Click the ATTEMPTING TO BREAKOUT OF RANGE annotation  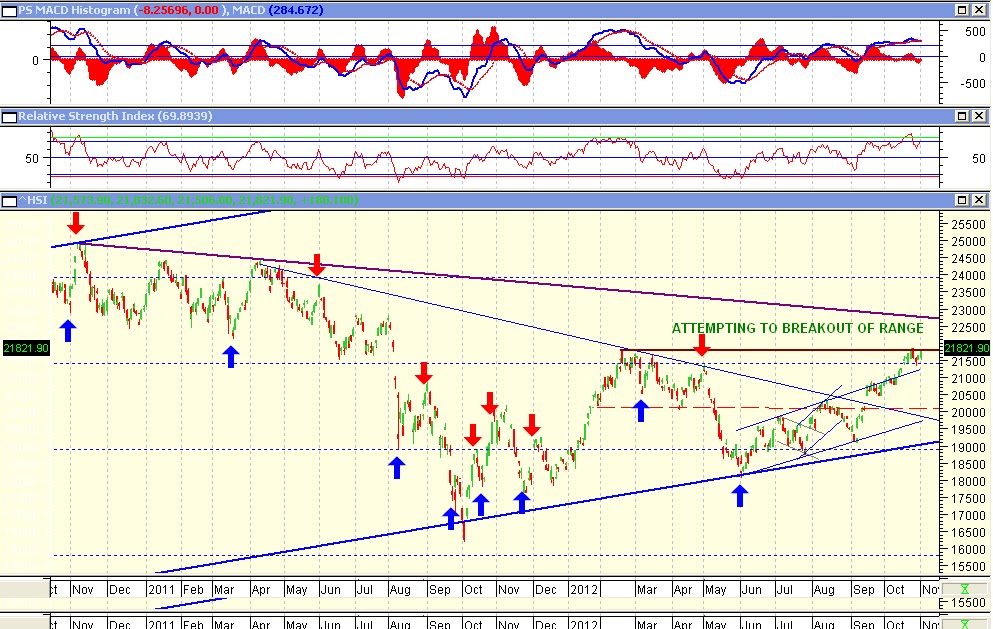797,328
